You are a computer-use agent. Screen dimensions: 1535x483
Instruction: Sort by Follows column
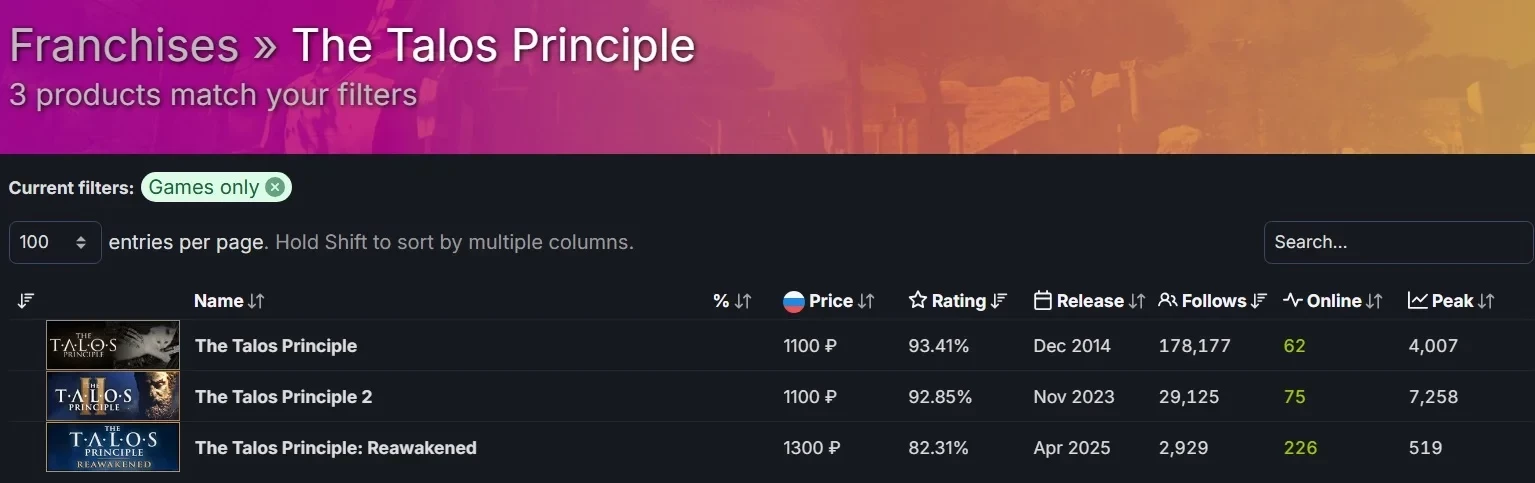[1213, 301]
